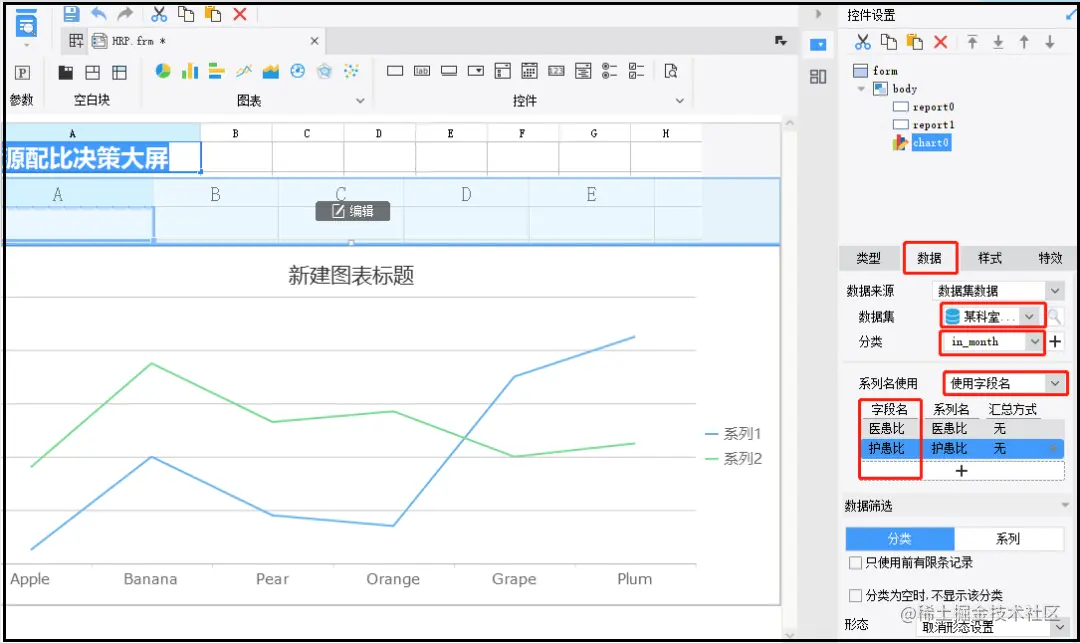Click the red delete icon in widget settings
Screen dimensions: 1080x643
click(x=940, y=43)
